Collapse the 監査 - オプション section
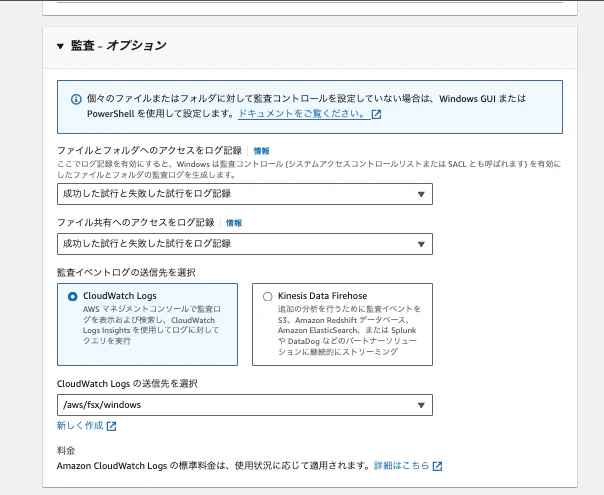604x495 pixels. pyautogui.click(x=60, y=46)
